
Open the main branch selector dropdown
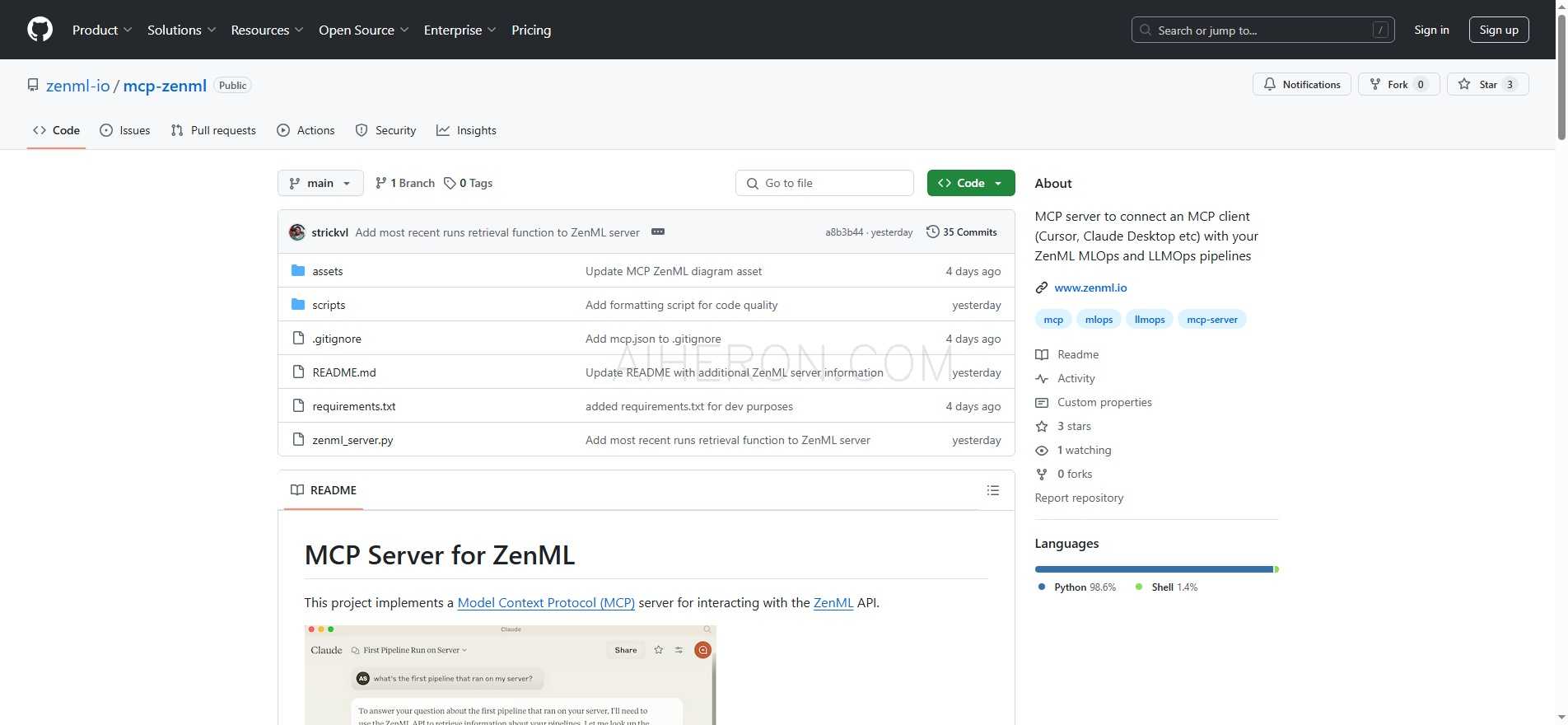[320, 183]
